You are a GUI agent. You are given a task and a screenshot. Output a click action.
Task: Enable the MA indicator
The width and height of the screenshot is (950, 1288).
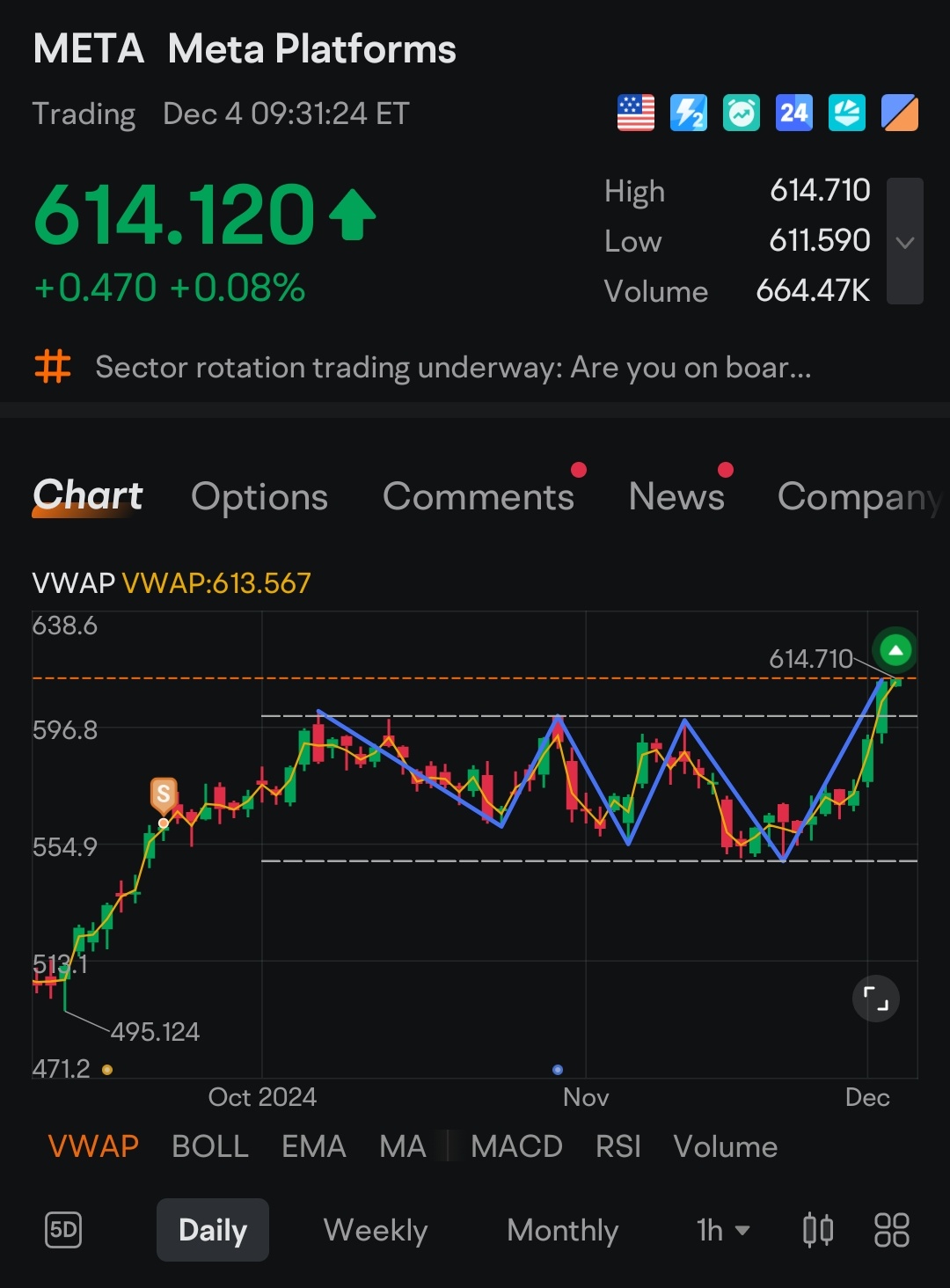[x=403, y=1146]
